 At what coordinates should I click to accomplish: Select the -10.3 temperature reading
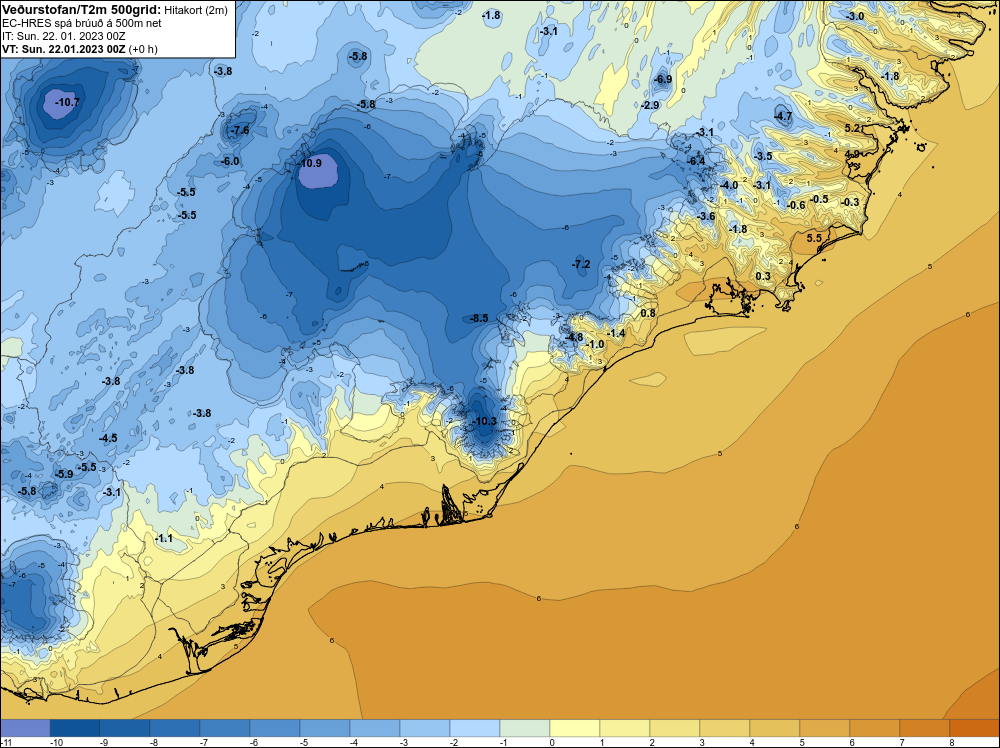tap(484, 422)
